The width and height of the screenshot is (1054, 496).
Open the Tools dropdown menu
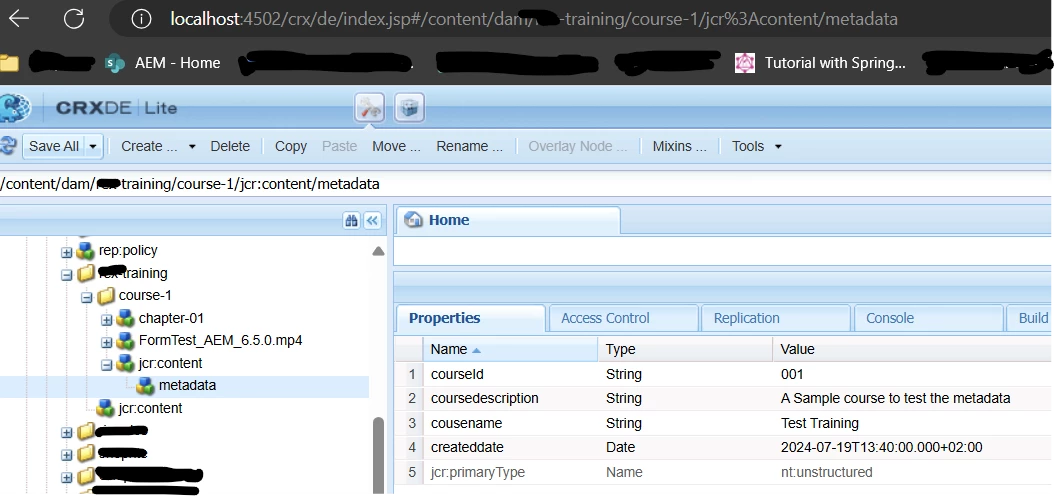coord(756,146)
